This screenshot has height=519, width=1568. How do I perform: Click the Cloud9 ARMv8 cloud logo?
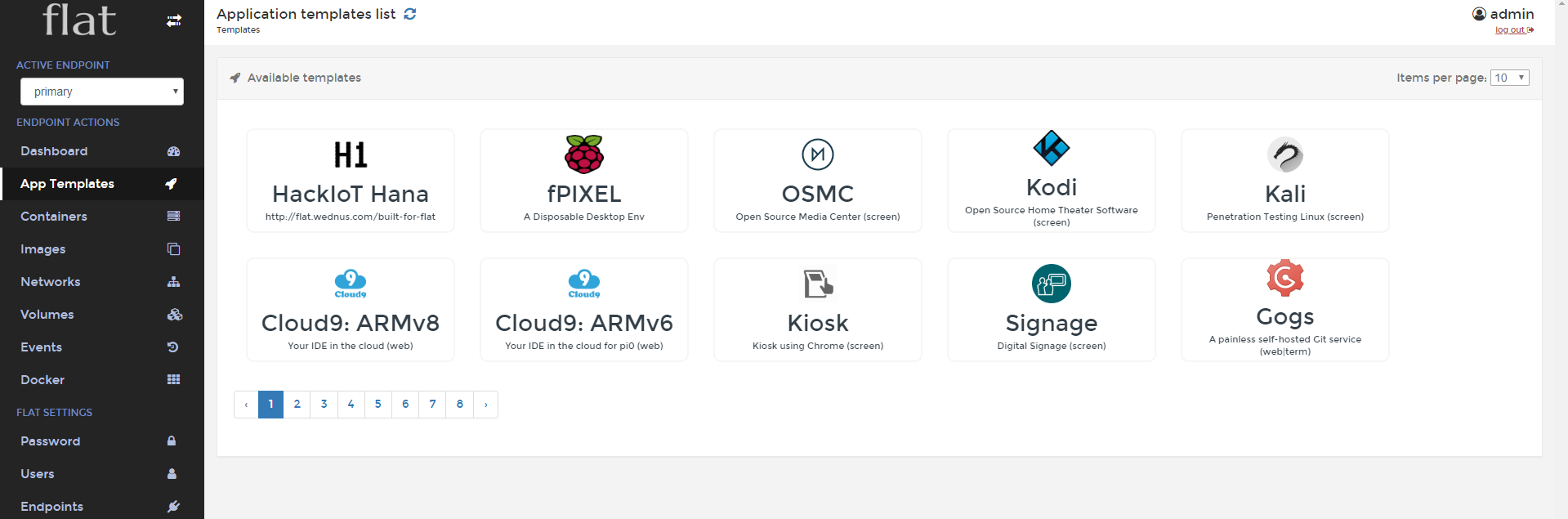click(351, 284)
